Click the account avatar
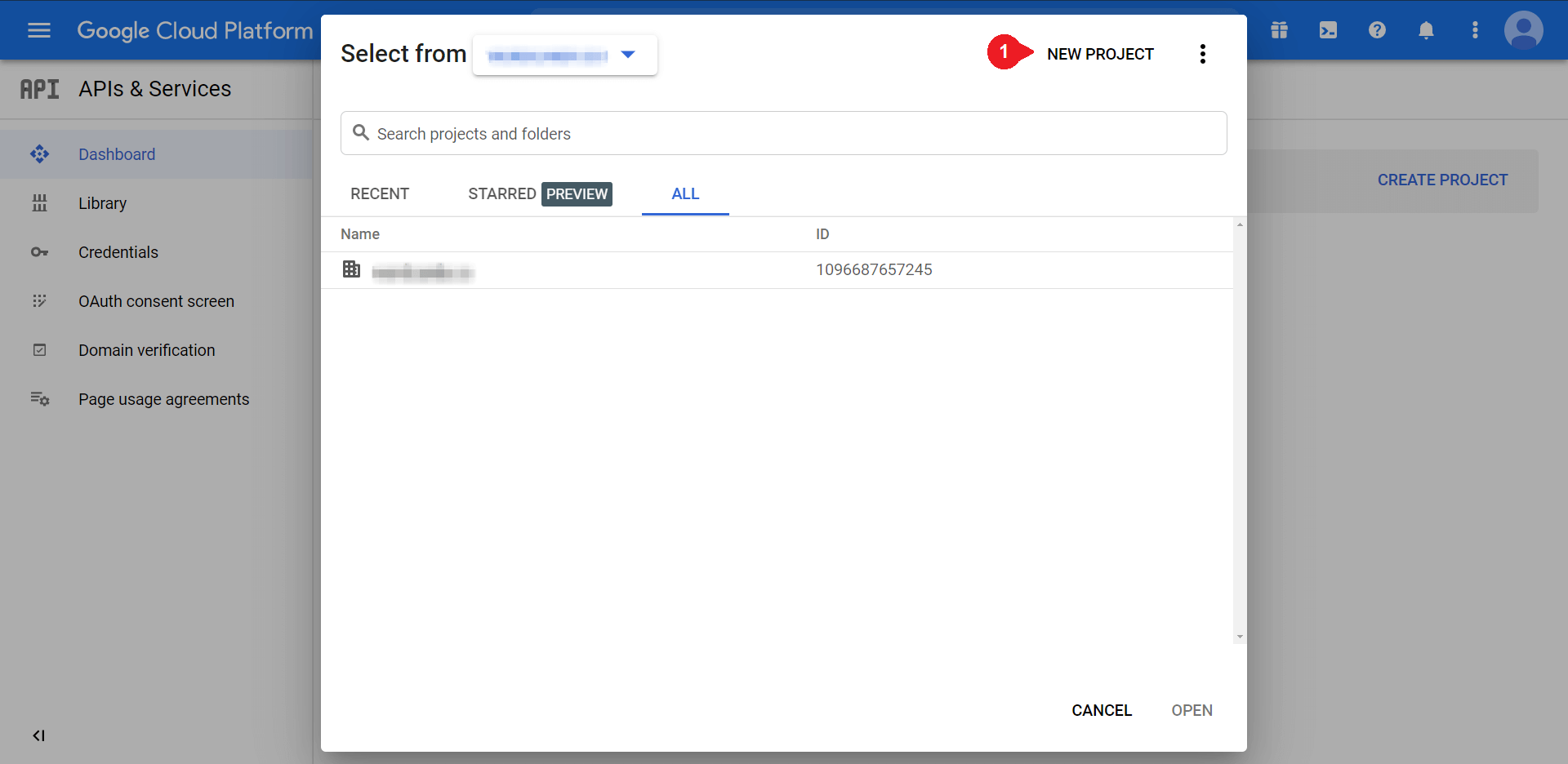This screenshot has height=764, width=1568. (x=1524, y=30)
